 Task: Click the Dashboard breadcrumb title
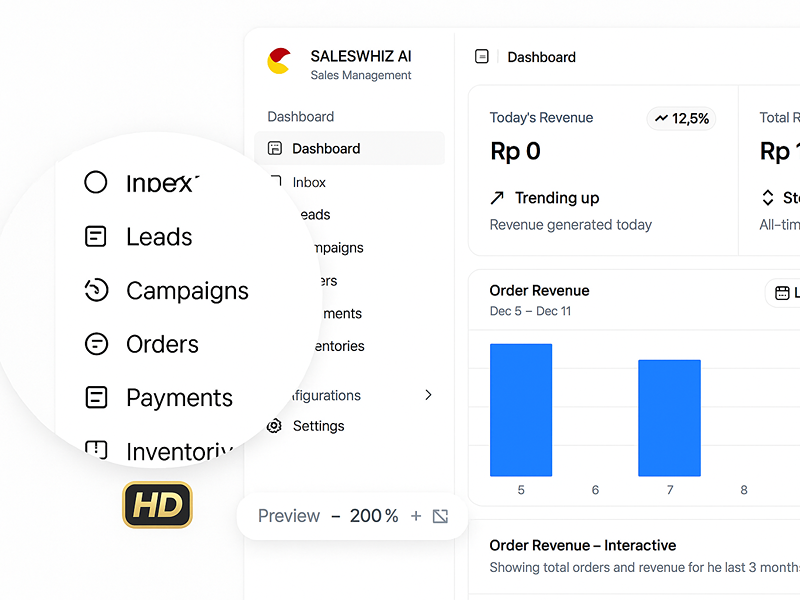(541, 57)
